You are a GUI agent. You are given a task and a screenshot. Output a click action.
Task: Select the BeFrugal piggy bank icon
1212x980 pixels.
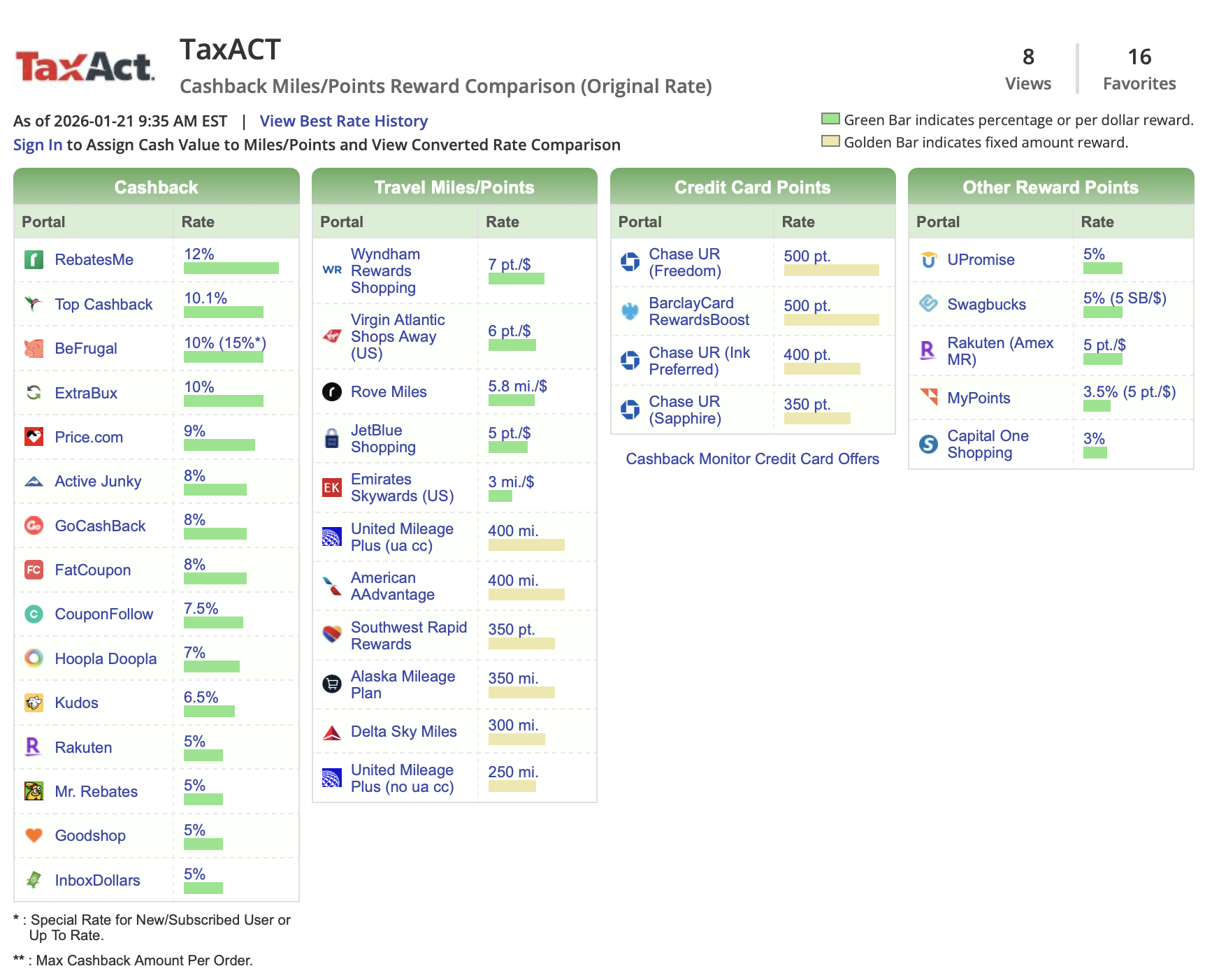coord(33,348)
